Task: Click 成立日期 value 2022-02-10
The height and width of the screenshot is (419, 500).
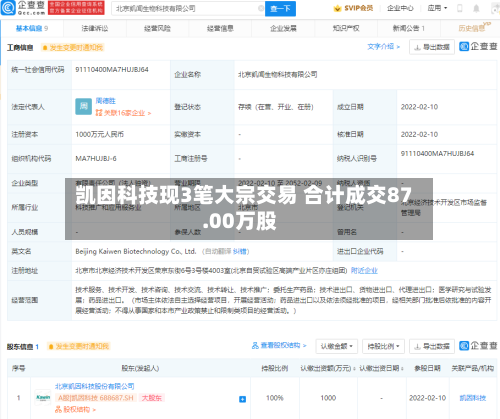Action: [419, 107]
